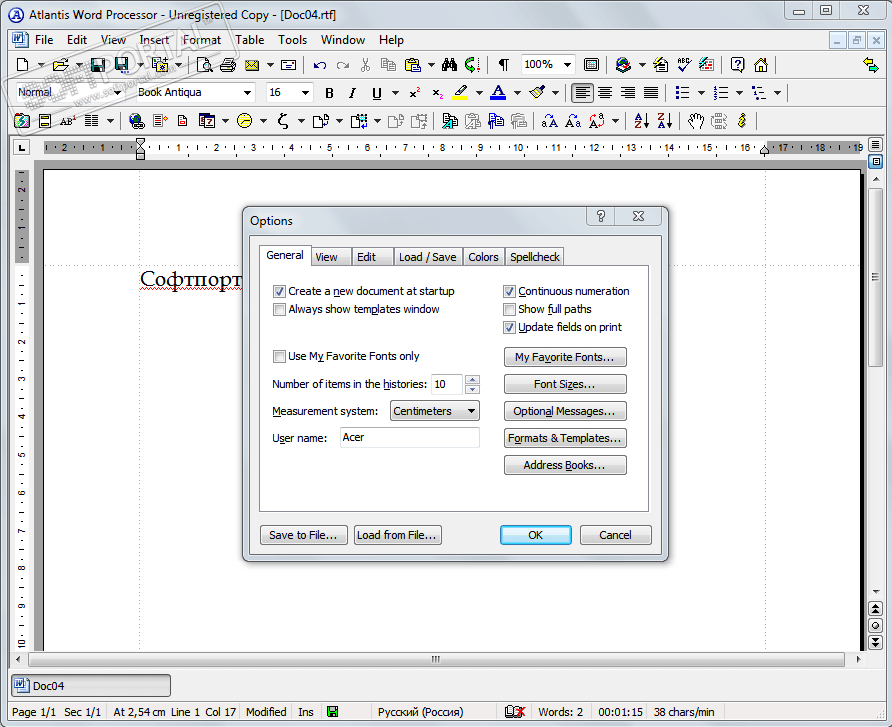Click the Sort descending Z-A icon
The image size is (892, 727).
click(x=664, y=121)
